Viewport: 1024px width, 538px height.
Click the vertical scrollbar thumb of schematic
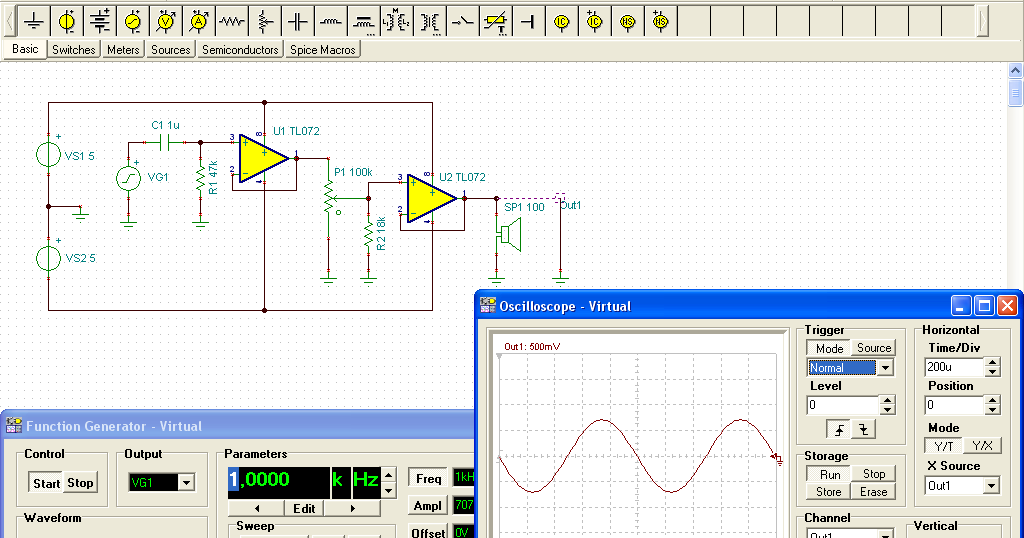(1015, 93)
